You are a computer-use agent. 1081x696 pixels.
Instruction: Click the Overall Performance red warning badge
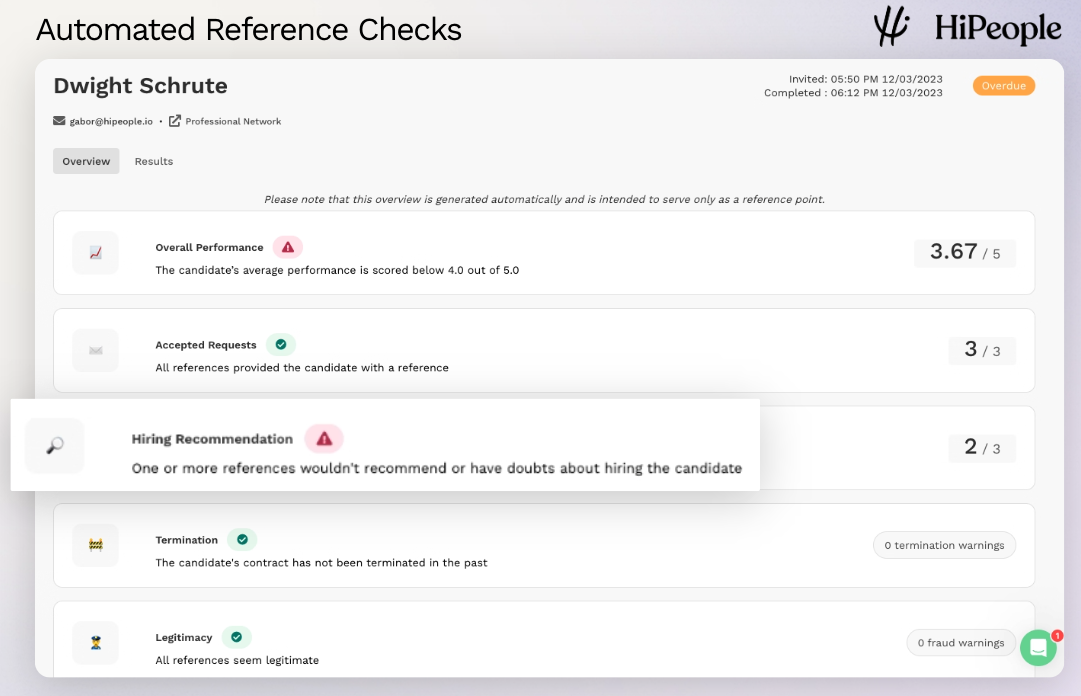pyautogui.click(x=288, y=247)
